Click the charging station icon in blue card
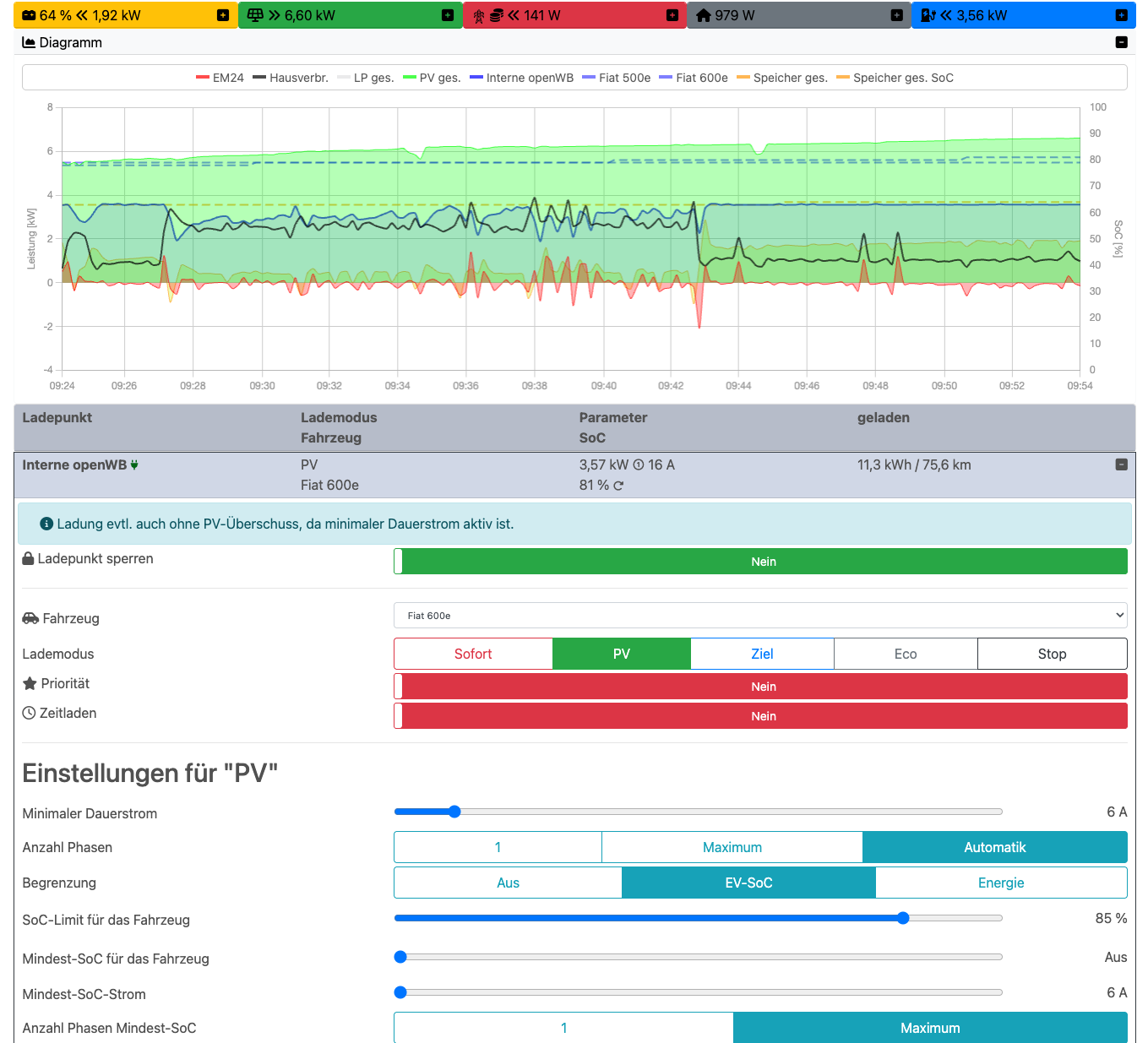1148x1043 pixels. coord(928,15)
